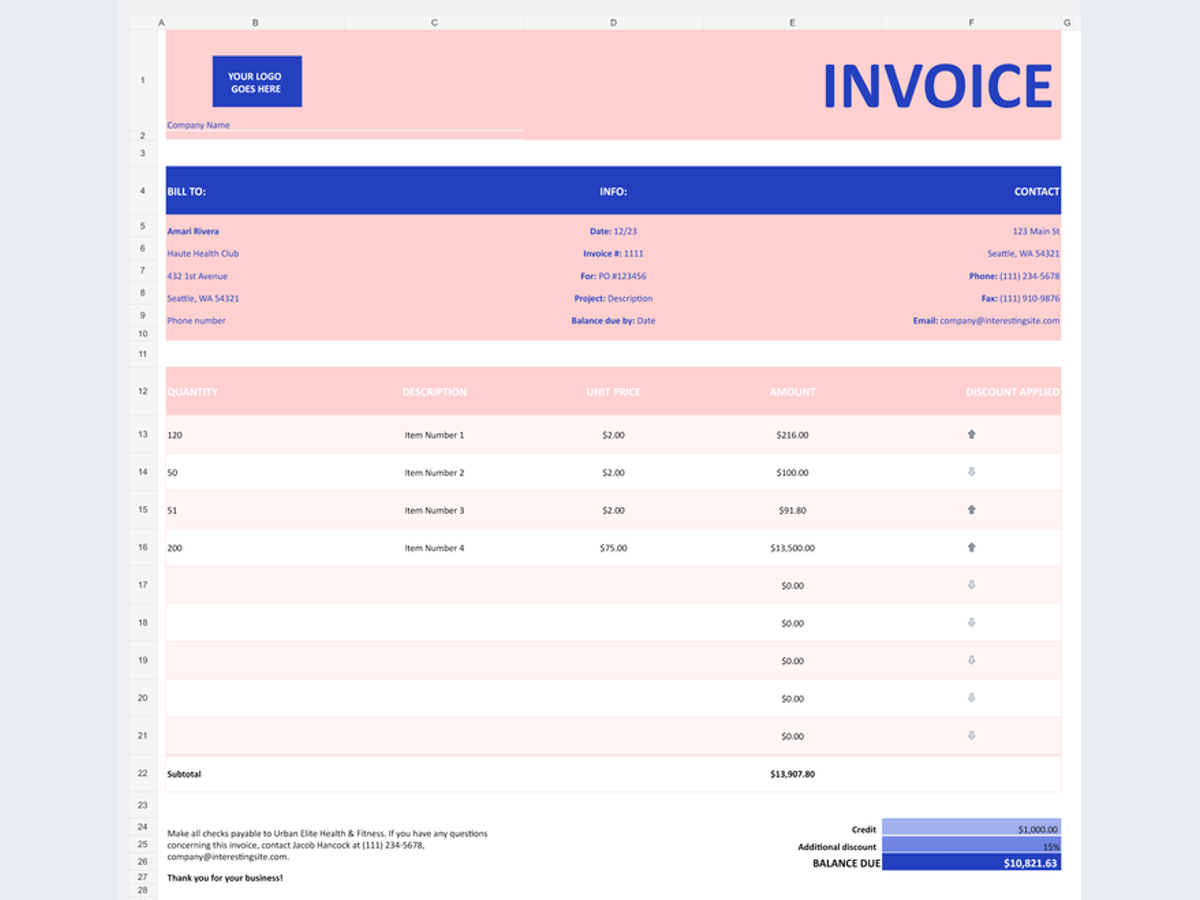Screen dimensions: 1200x900
Task: Click the down arrow icon in row 17
Action: coord(971,585)
